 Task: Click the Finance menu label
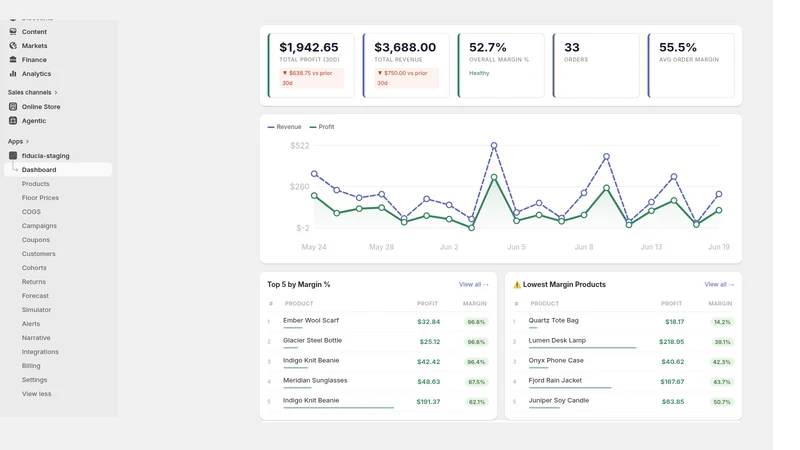pos(34,60)
